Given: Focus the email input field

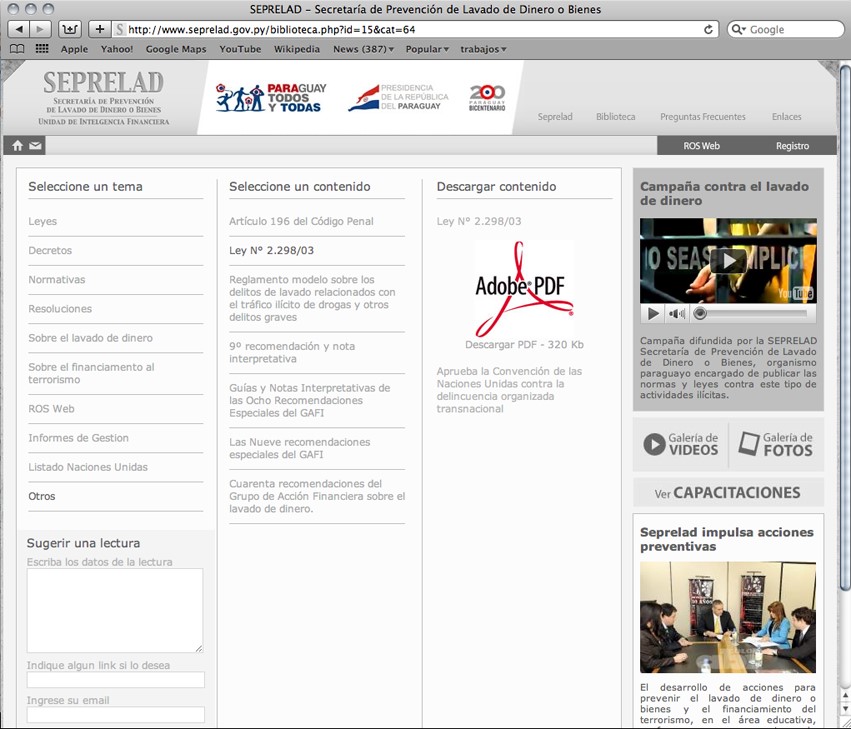Looking at the screenshot, I should click(x=116, y=714).
